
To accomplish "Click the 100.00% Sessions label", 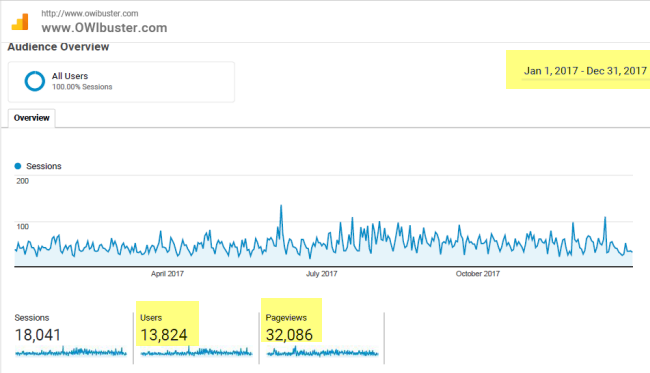I will click(x=82, y=87).
